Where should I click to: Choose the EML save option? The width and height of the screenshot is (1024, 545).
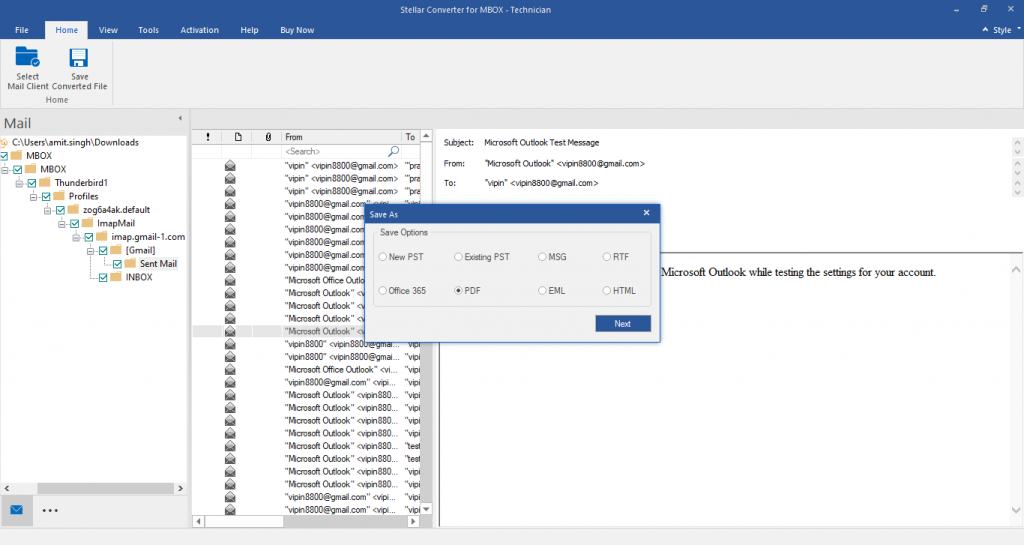tap(552, 290)
